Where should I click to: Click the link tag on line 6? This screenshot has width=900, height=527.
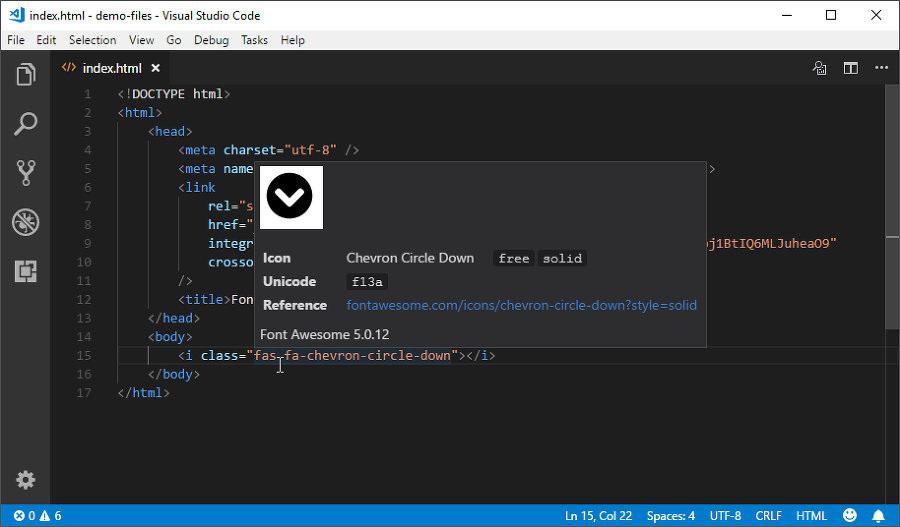tap(197, 188)
